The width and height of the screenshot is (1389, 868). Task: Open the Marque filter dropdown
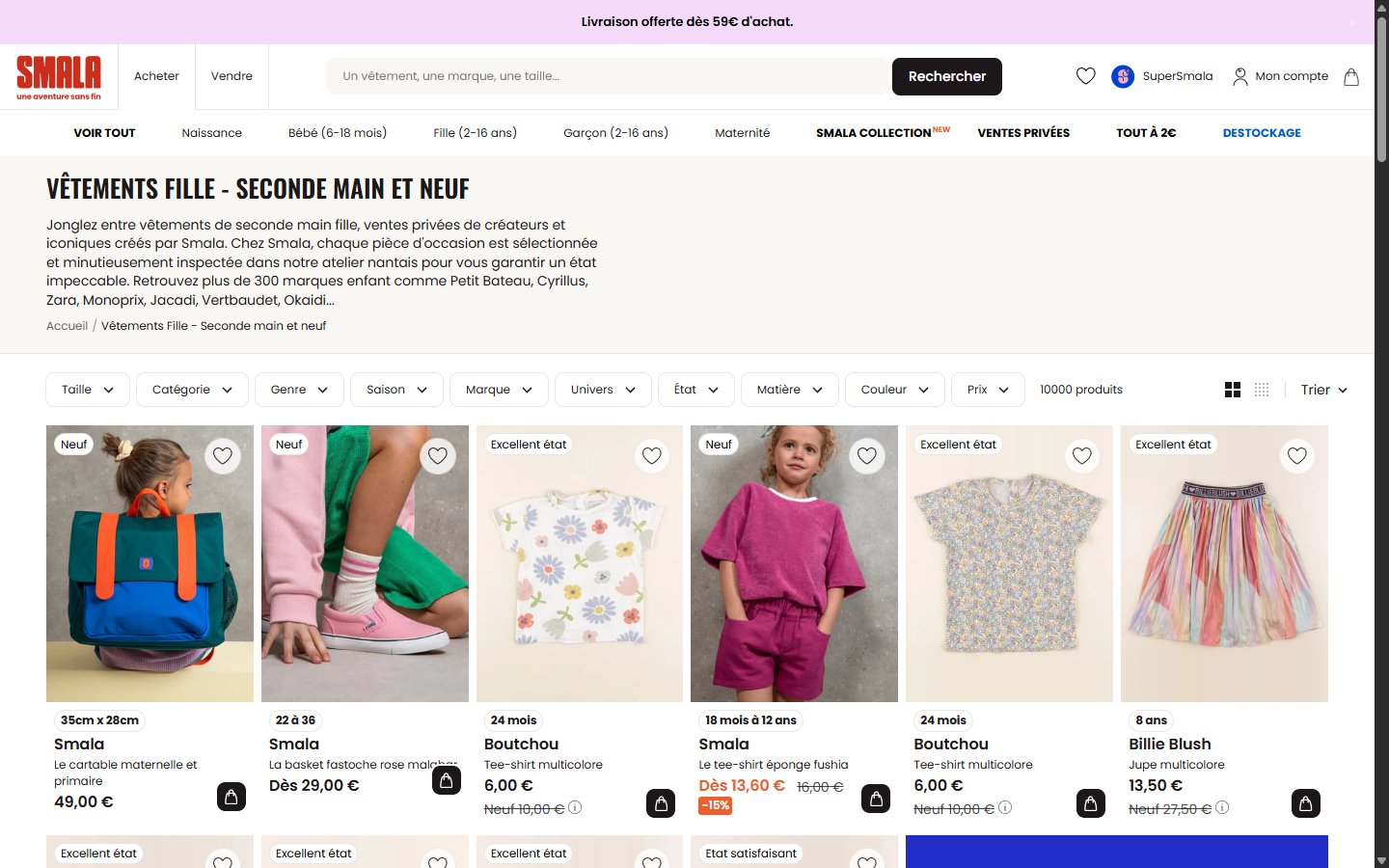(x=499, y=390)
